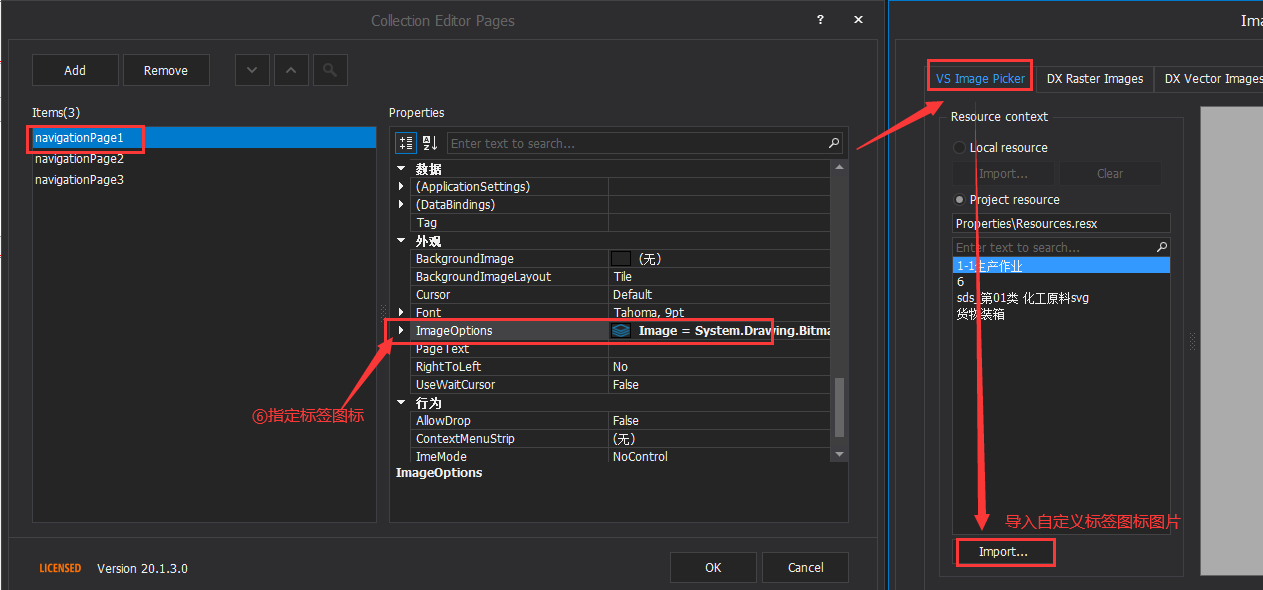Switch to the DX Raster Images tab
The width and height of the screenshot is (1263, 590).
tap(1094, 78)
